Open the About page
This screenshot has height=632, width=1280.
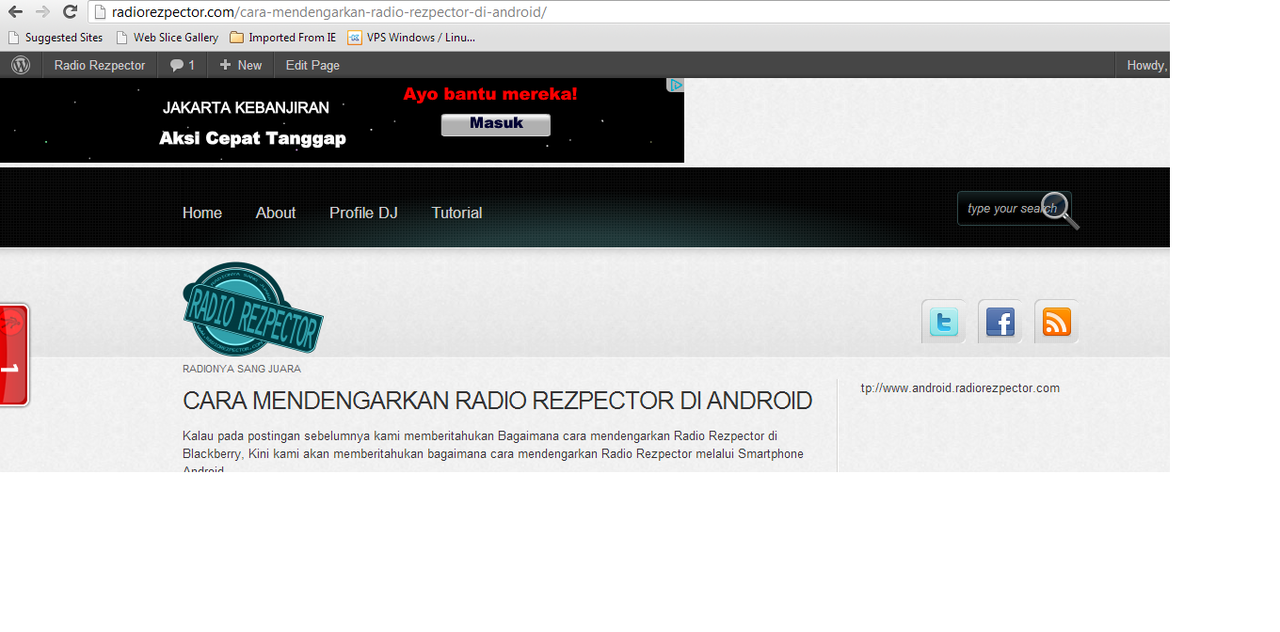click(275, 213)
